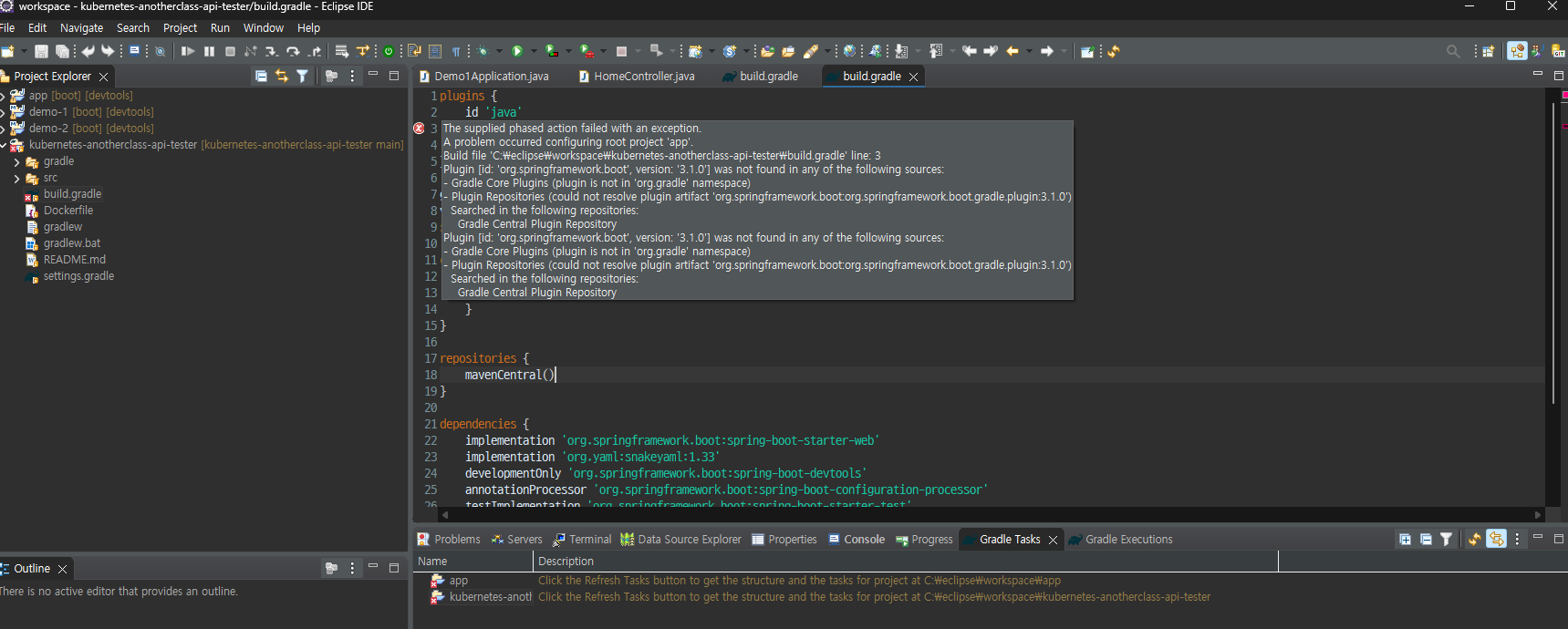
Task: Switch to HomeController.java tab
Action: 637,77
